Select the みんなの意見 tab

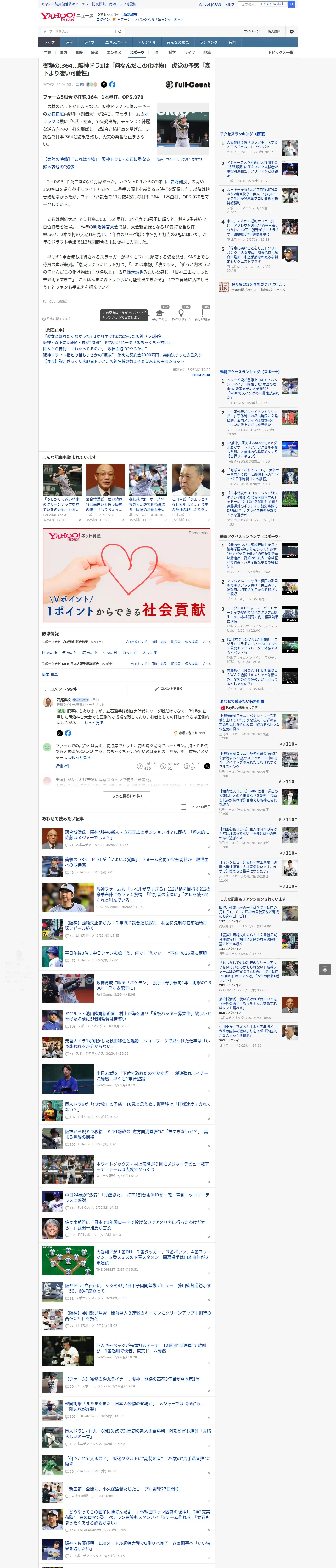coord(178,42)
